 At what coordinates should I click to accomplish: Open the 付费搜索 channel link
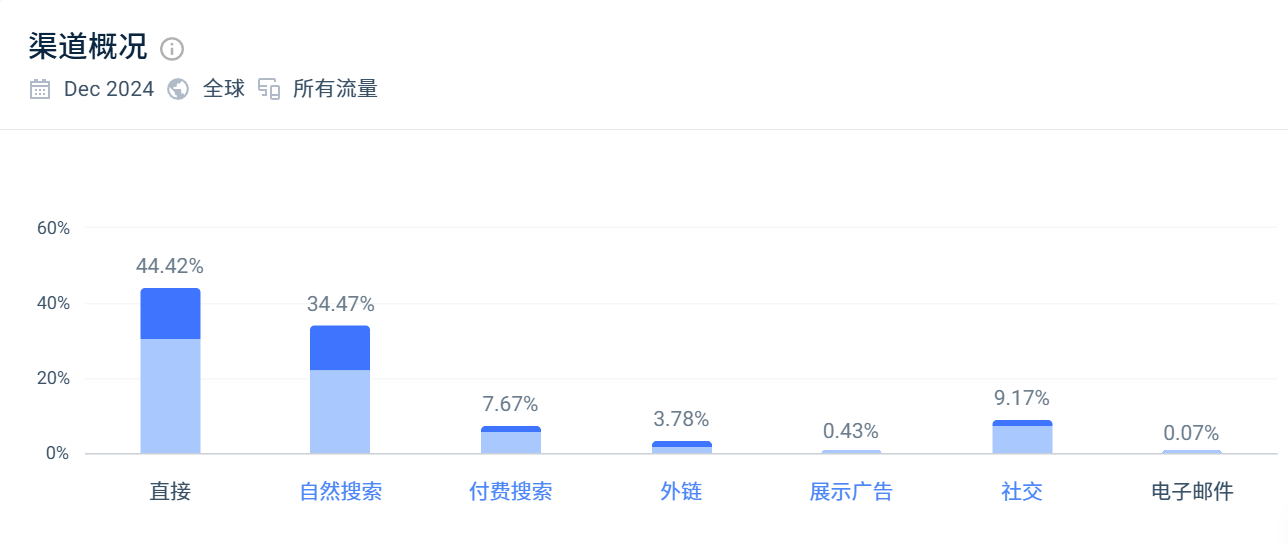click(x=511, y=492)
